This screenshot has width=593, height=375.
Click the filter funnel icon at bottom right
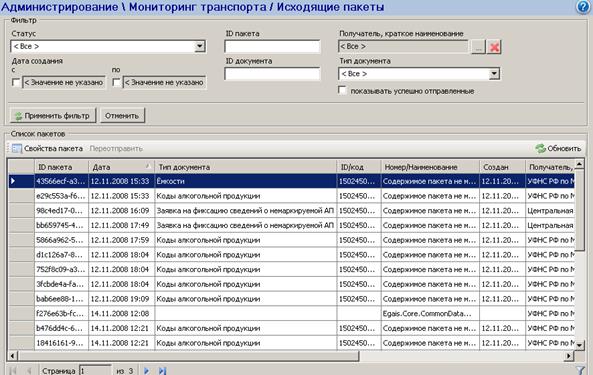coord(581,370)
